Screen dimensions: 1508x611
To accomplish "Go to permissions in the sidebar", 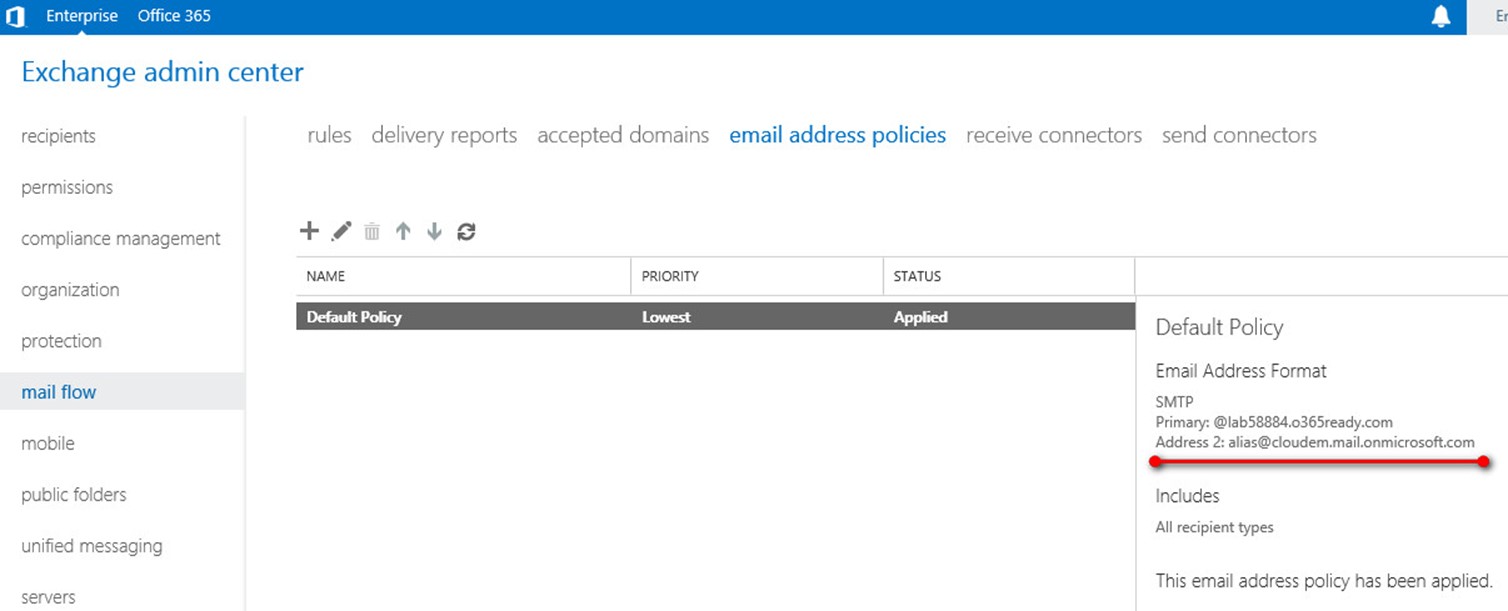I will pyautogui.click(x=67, y=187).
